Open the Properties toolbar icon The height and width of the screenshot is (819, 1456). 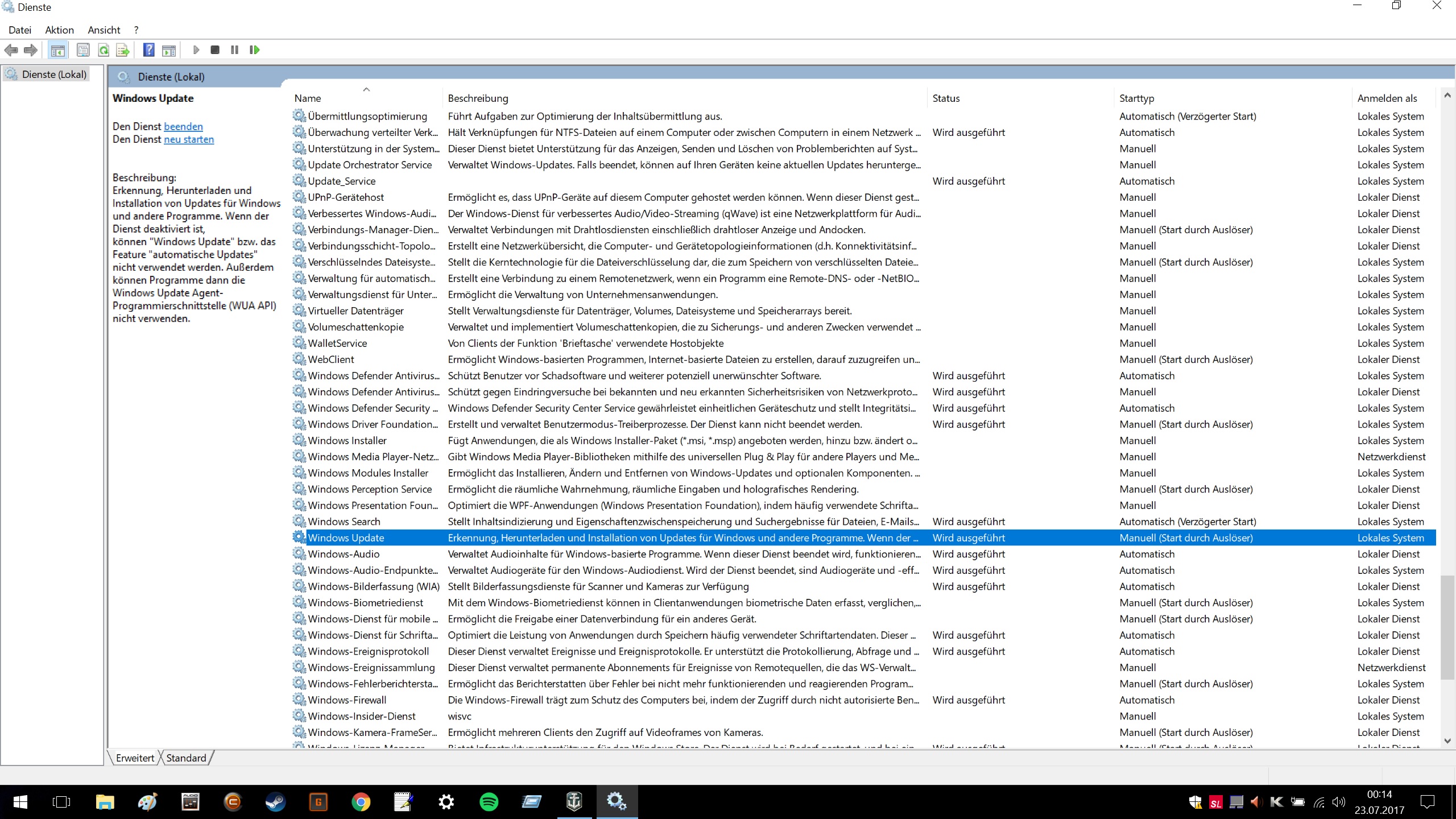tap(83, 50)
